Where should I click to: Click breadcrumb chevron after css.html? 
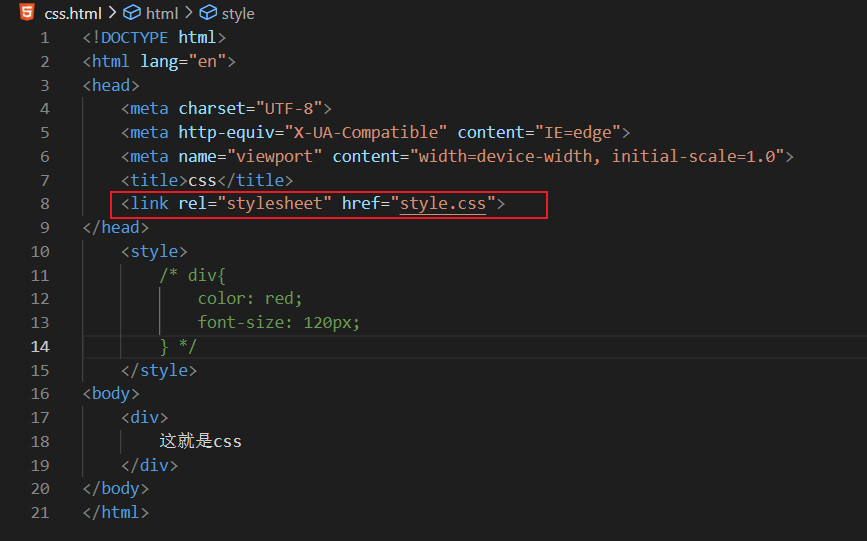[x=112, y=12]
